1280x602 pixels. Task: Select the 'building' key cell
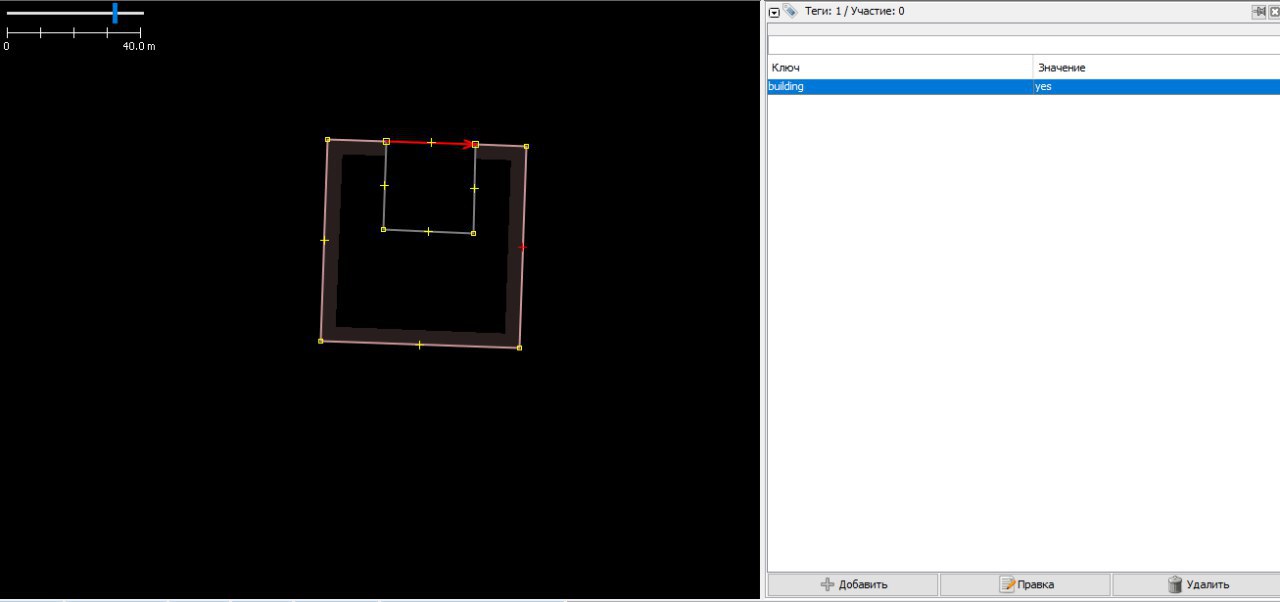[x=900, y=87]
